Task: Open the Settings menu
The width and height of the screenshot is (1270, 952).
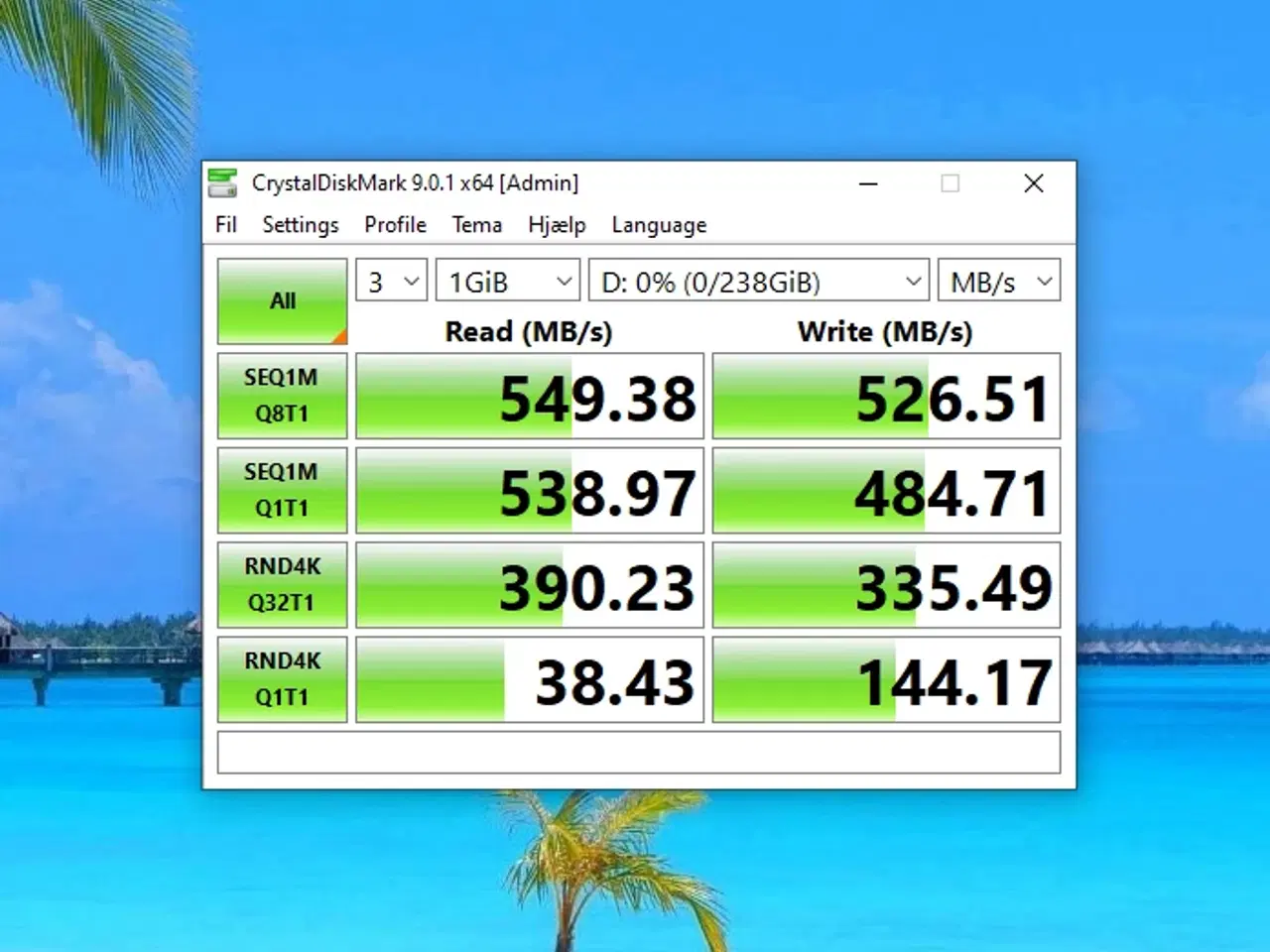Action: click(x=300, y=225)
